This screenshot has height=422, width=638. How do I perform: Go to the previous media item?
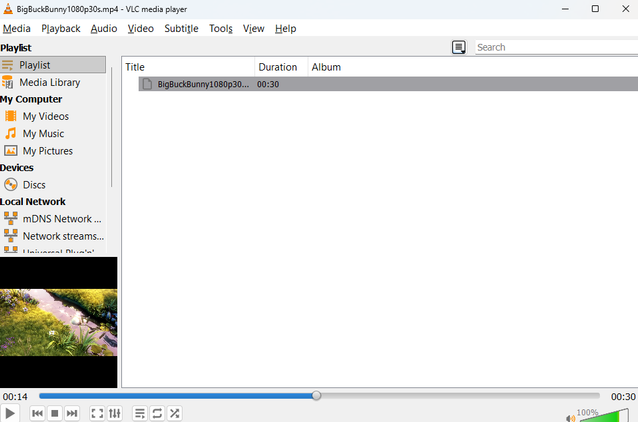tap(37, 413)
